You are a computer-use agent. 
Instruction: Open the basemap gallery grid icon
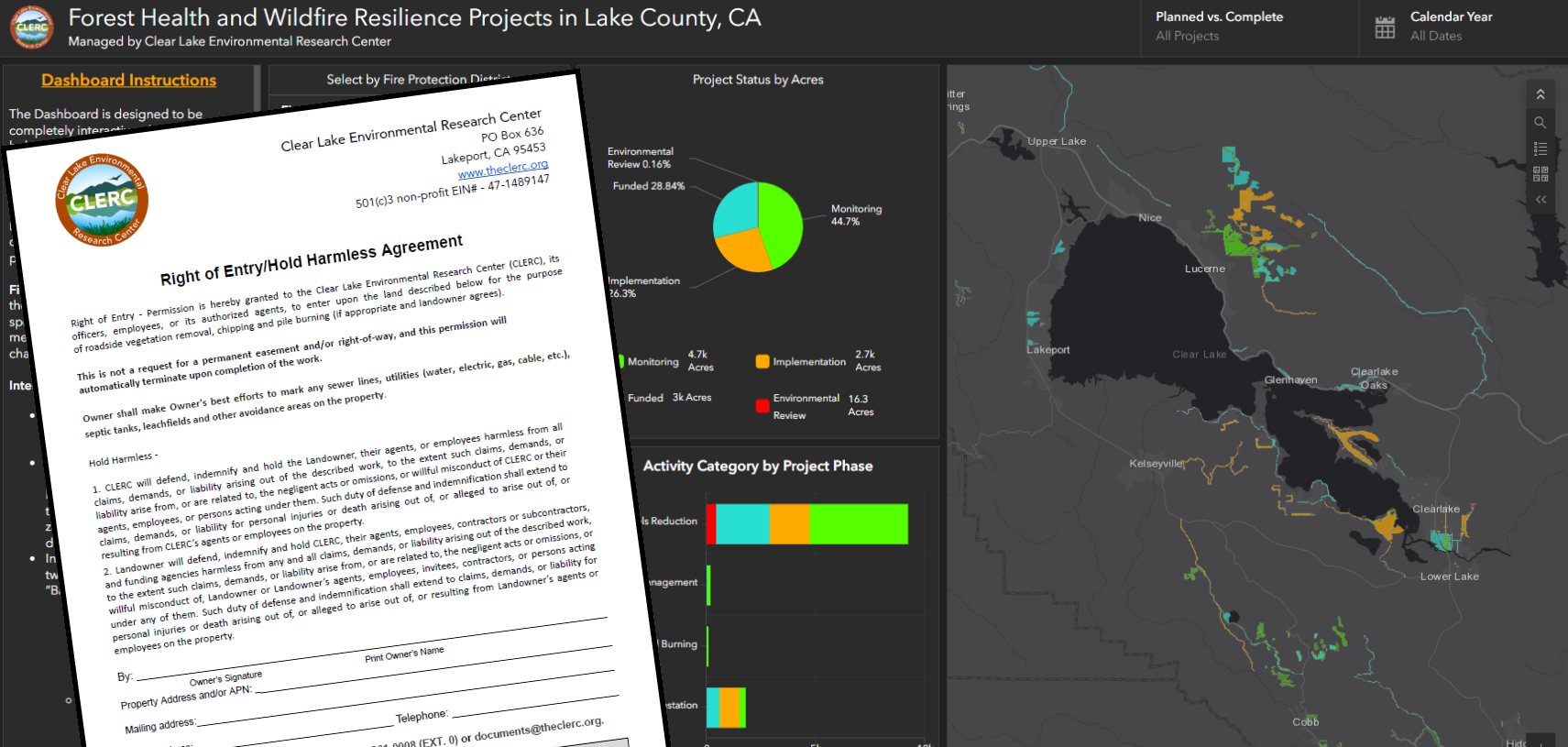(x=1540, y=173)
